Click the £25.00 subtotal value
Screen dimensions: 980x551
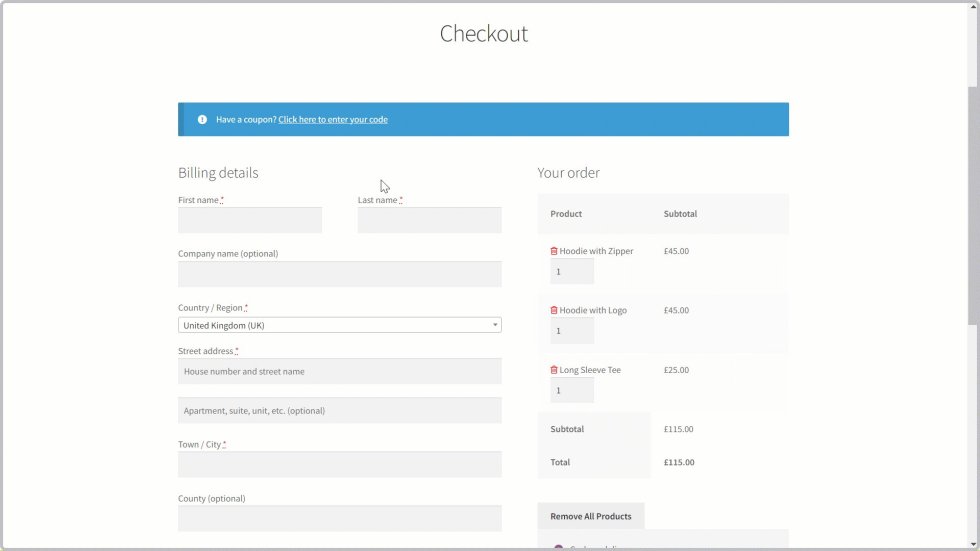tap(676, 370)
